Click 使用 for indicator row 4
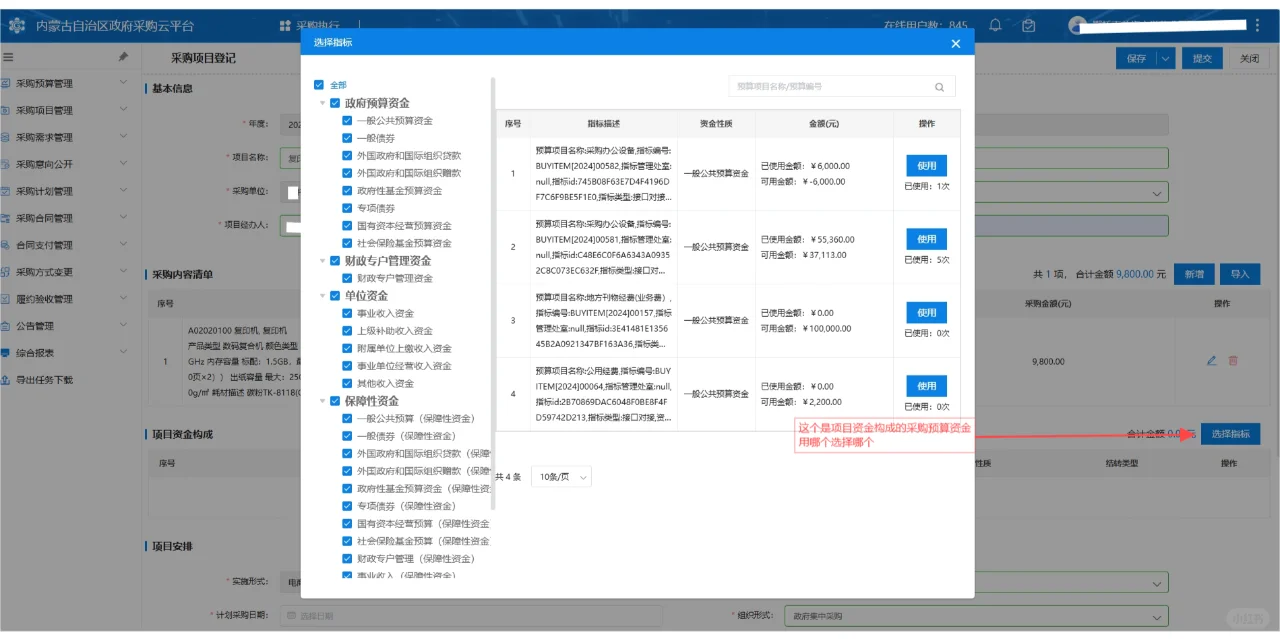The height and width of the screenshot is (639, 1280). click(x=926, y=386)
